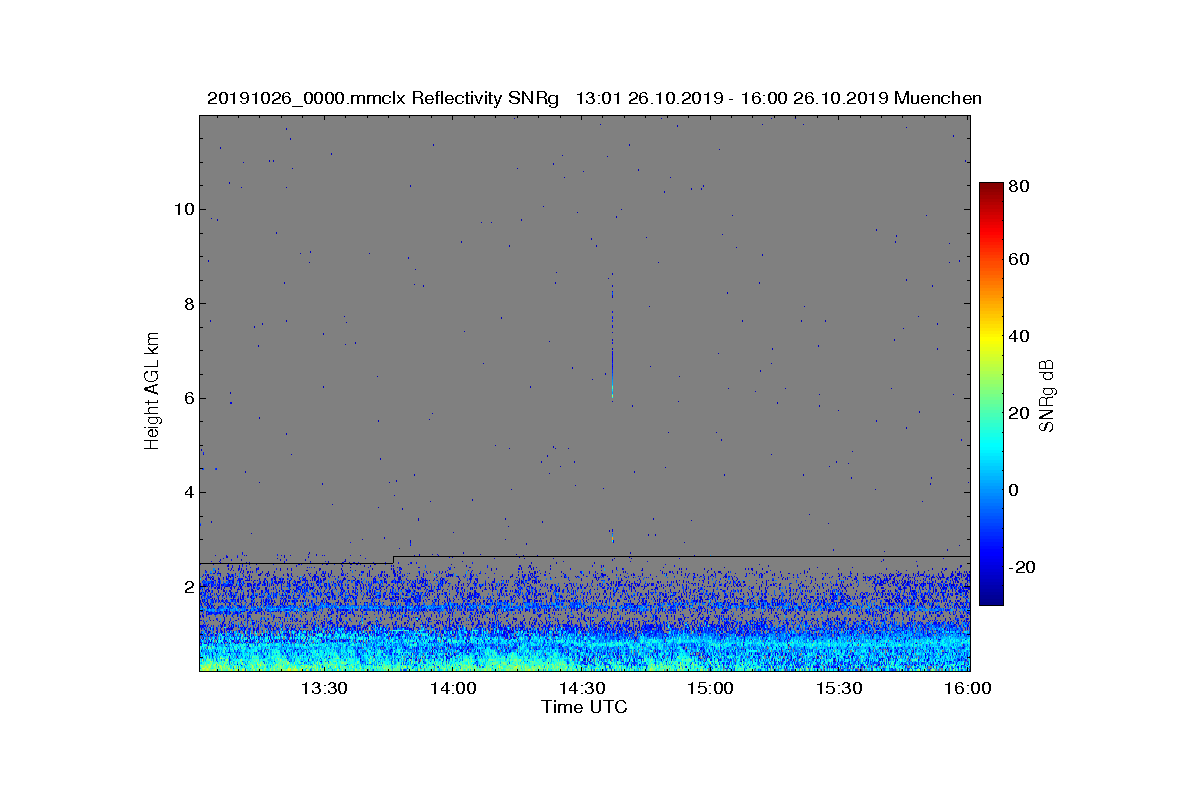Click the height tick label '10'
Screen dimensions: 1200x800
pos(183,209)
